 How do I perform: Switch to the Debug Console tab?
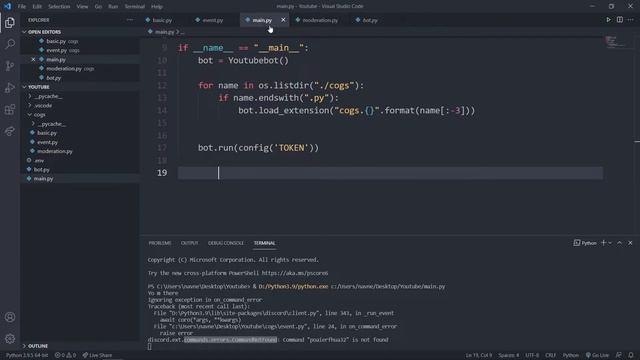(x=225, y=243)
